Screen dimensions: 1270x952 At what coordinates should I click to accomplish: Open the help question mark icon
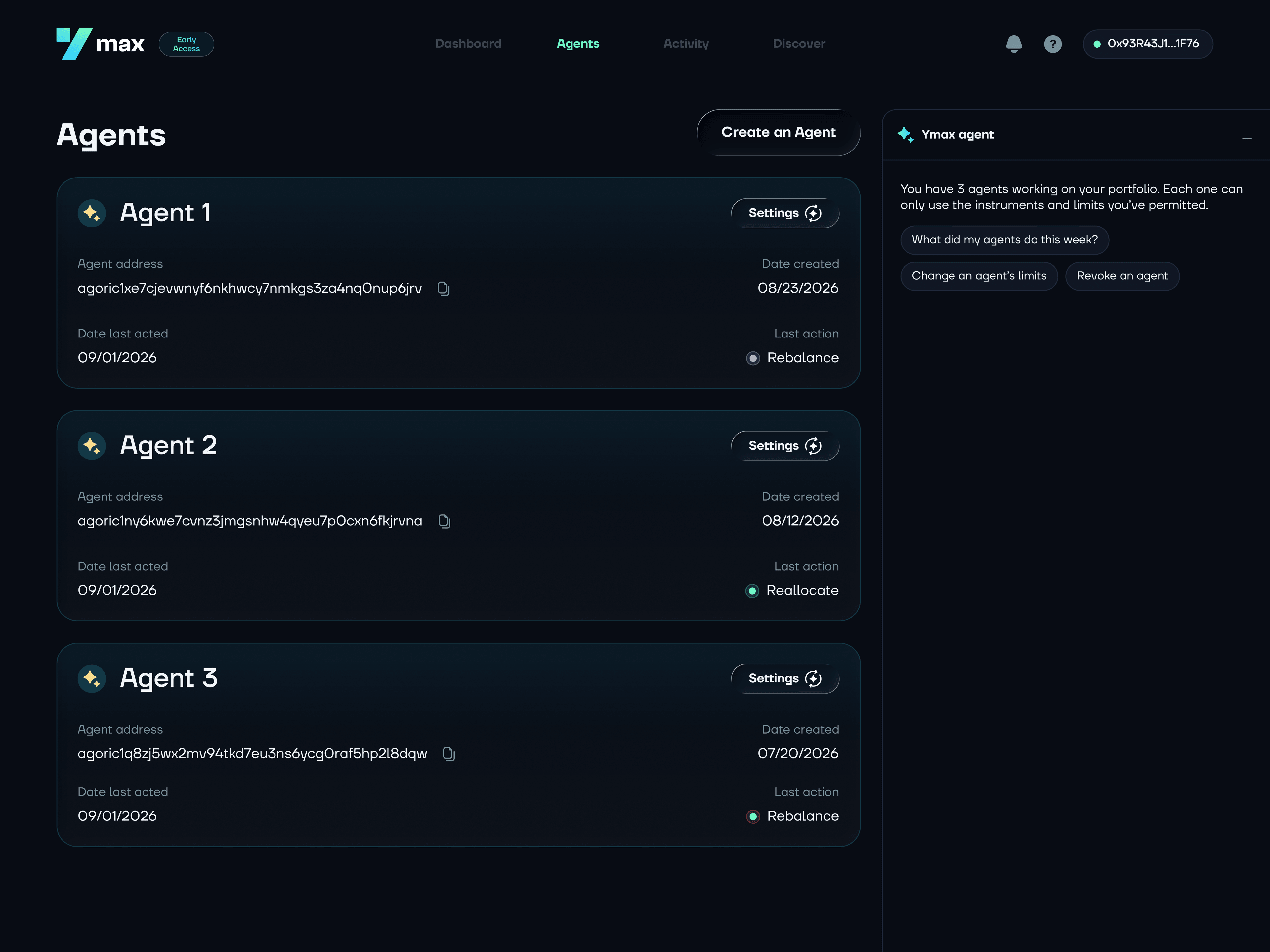1052,44
